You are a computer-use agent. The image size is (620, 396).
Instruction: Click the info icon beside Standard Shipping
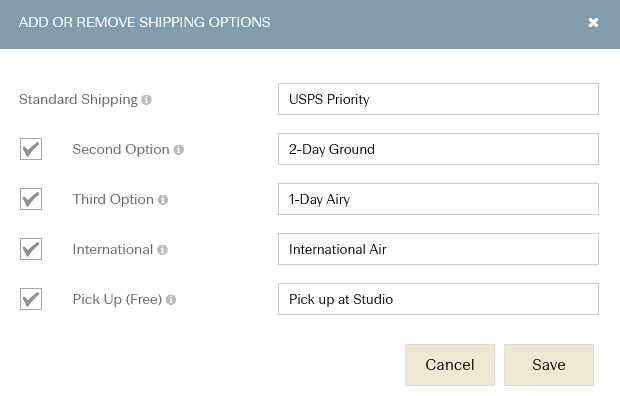click(147, 100)
